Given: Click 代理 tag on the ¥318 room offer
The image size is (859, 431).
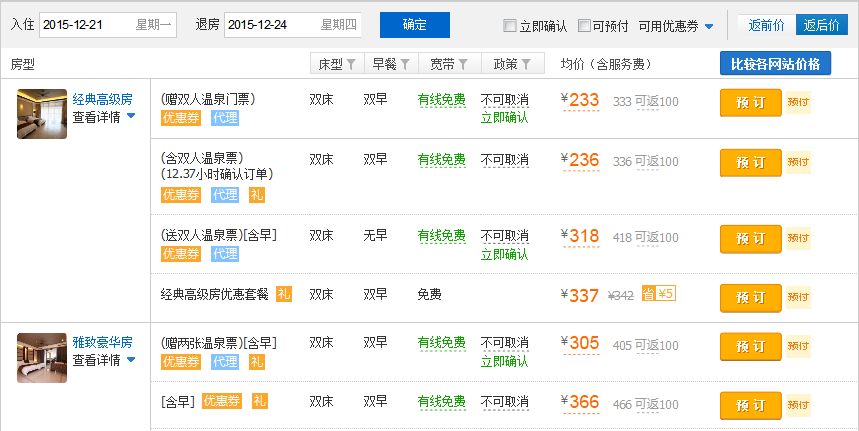Looking at the screenshot, I should [x=225, y=254].
